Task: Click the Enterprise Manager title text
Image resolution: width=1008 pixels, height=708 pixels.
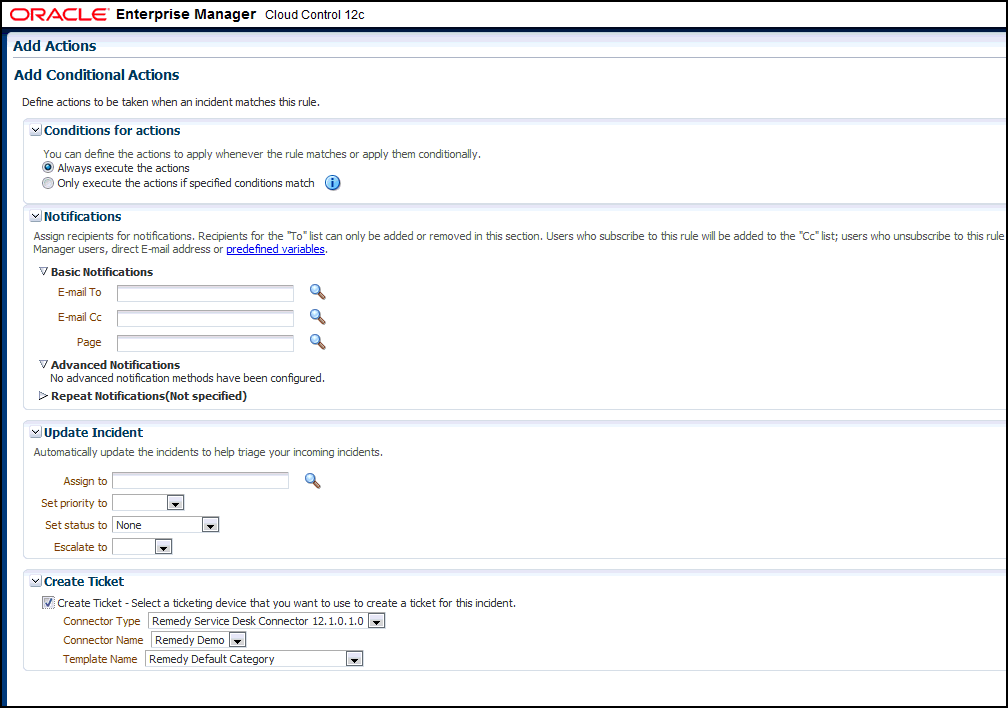Action: [186, 14]
